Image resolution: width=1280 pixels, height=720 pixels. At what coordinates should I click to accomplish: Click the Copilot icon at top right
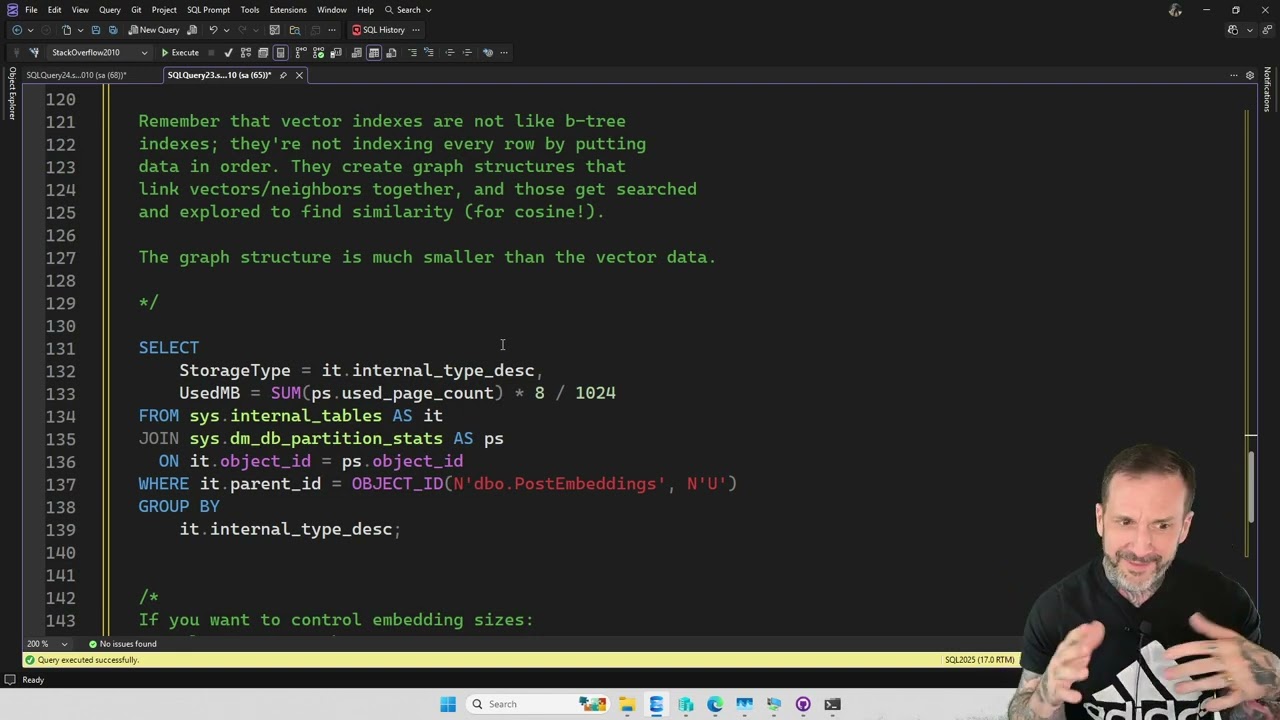click(x=1233, y=30)
